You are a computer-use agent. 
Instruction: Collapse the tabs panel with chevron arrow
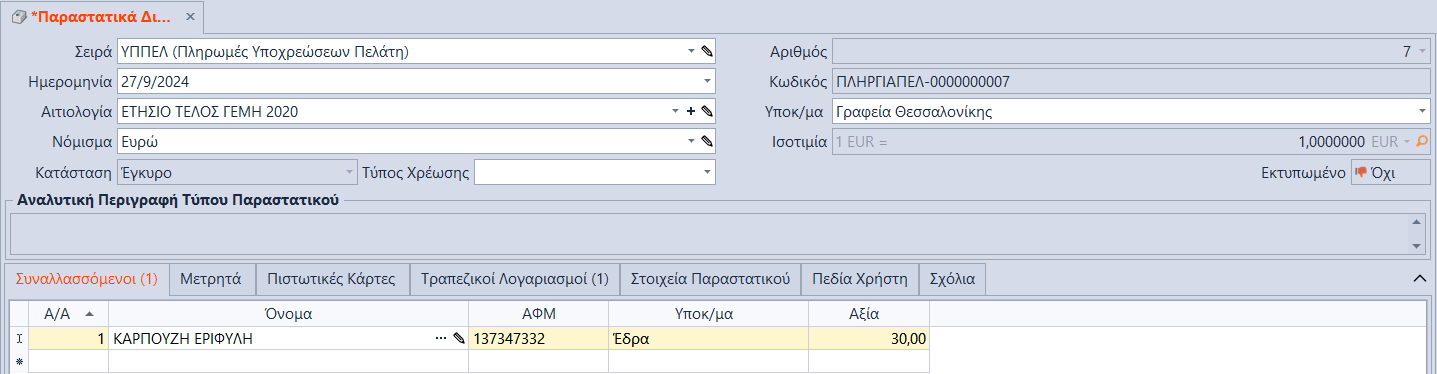(1418, 278)
